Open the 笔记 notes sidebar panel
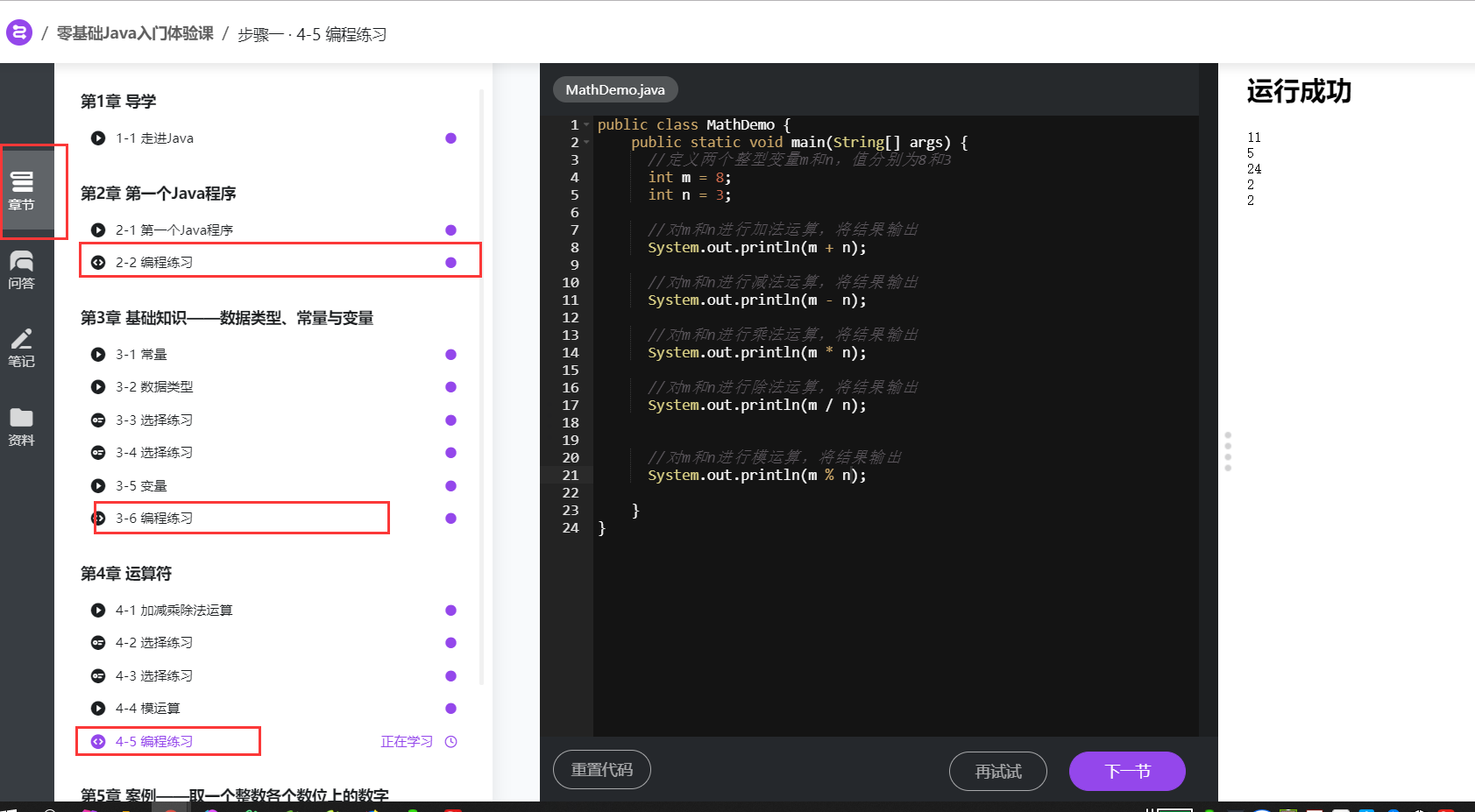The image size is (1475, 812). [x=22, y=348]
